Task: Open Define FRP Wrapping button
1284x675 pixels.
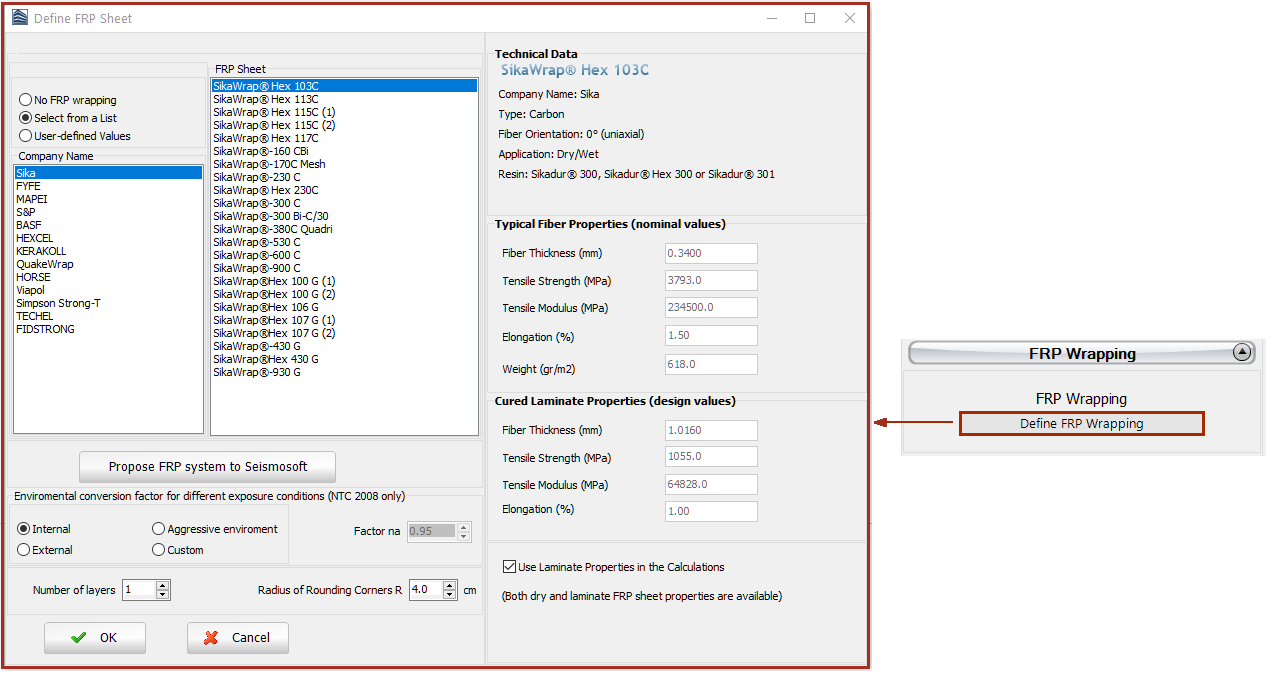Action: (1081, 424)
